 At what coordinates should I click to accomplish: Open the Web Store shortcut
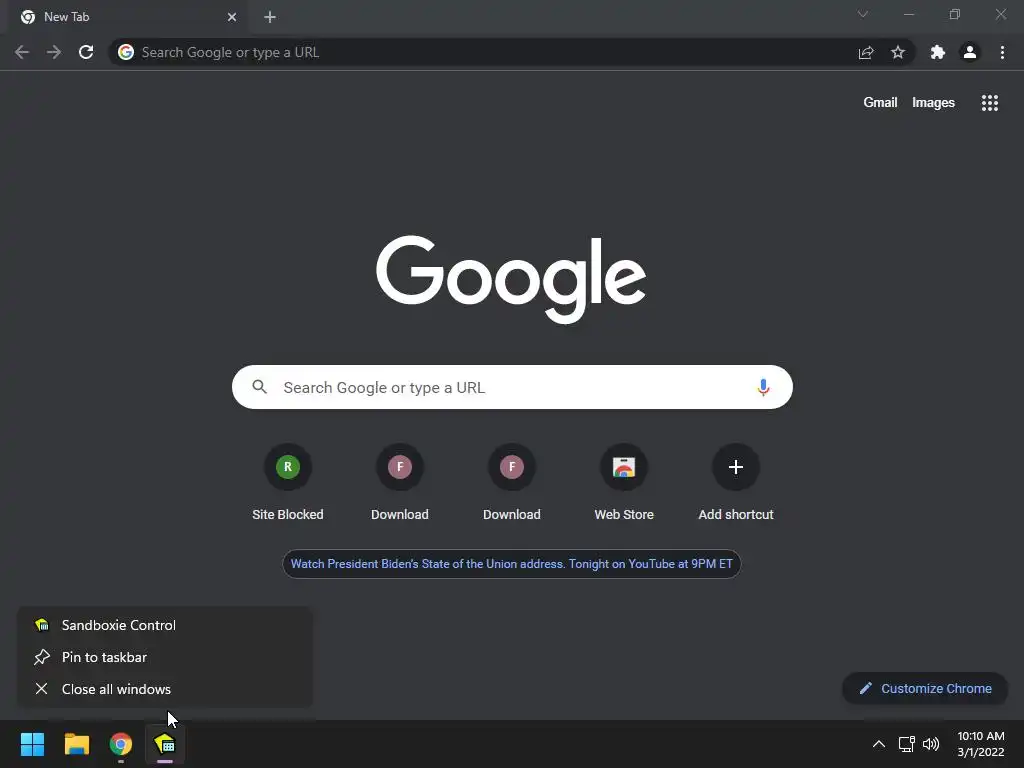click(624, 482)
